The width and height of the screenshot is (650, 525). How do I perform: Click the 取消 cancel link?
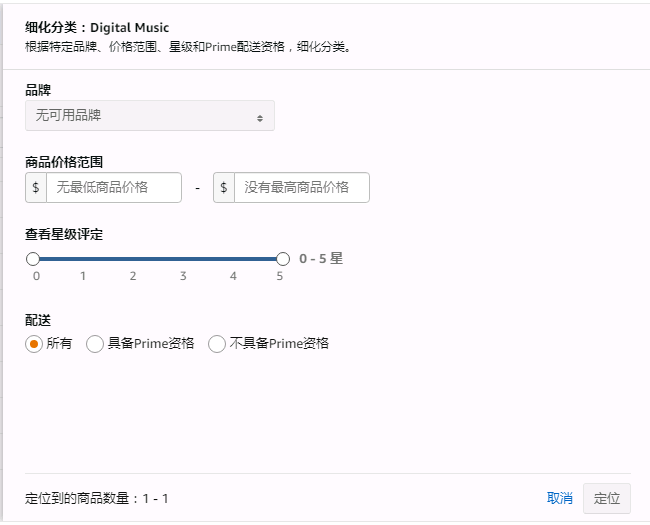560,498
